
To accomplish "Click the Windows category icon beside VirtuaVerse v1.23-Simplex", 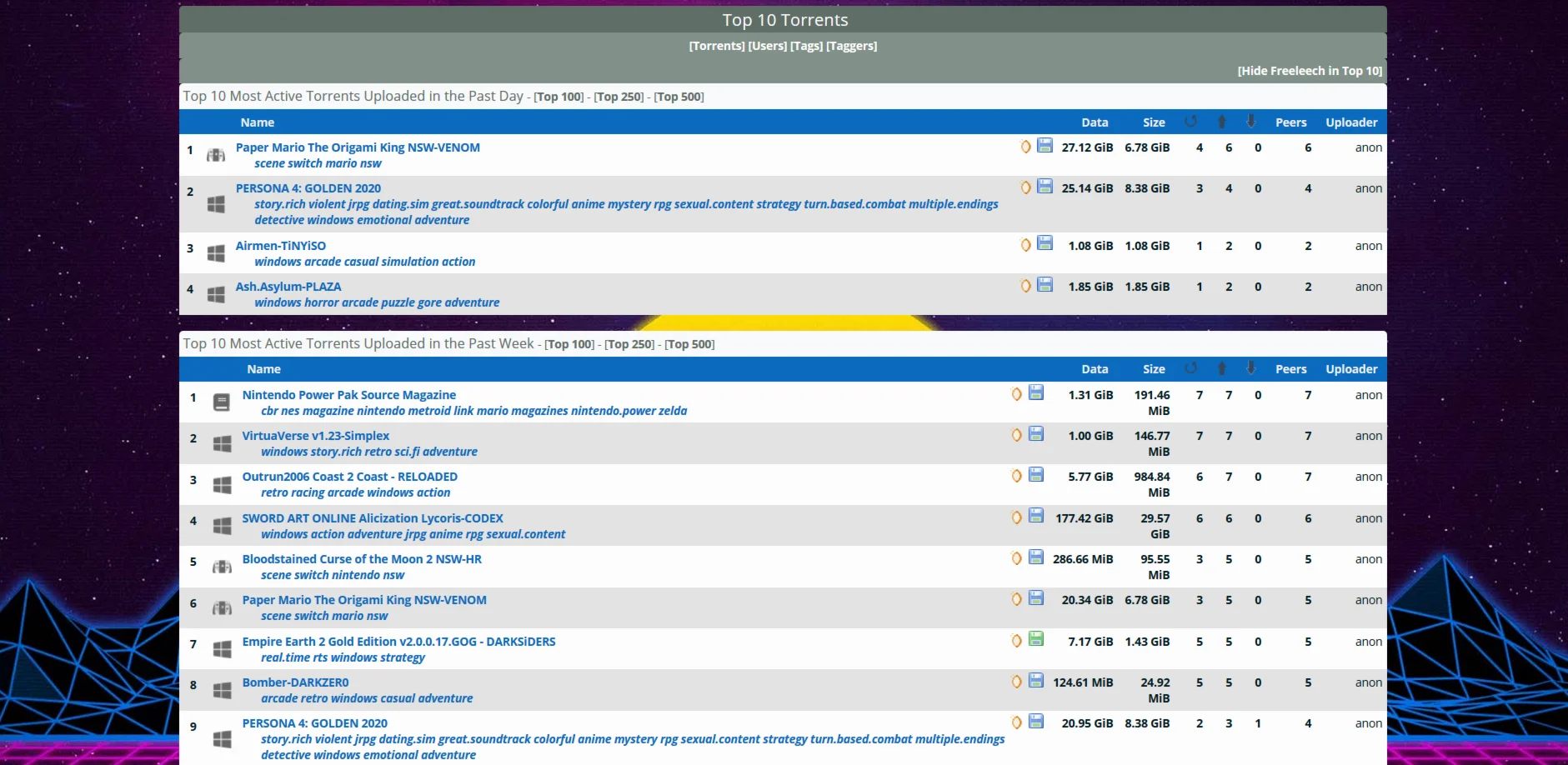I will (222, 443).
